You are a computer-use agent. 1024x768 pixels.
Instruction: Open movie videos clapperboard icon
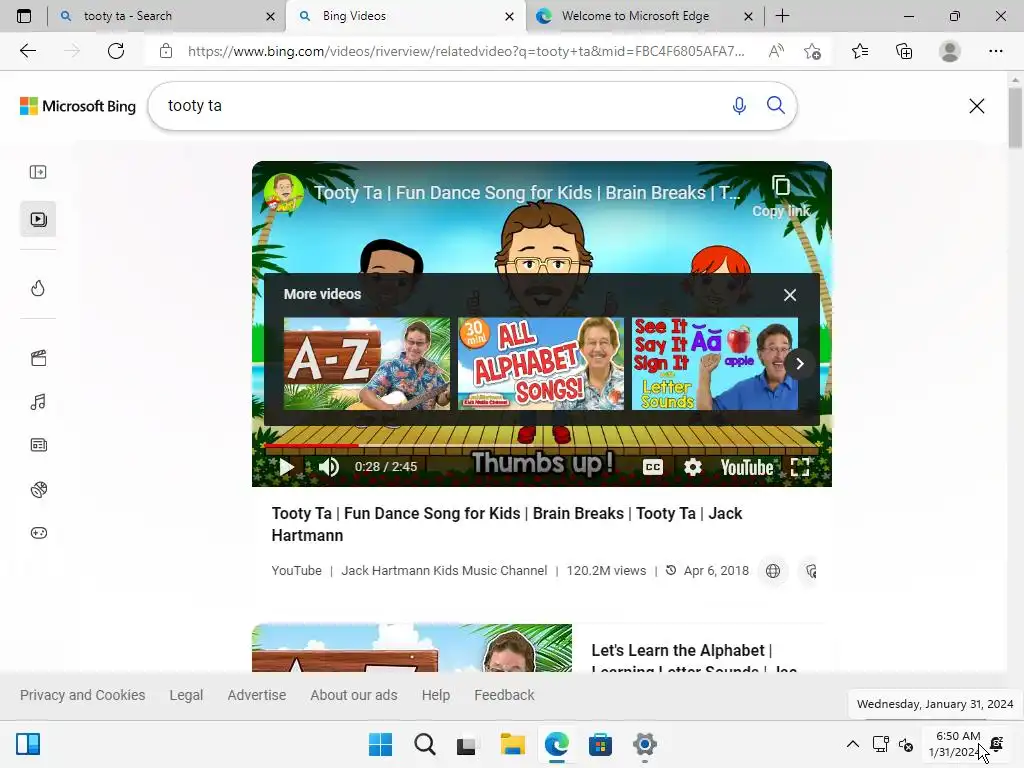[x=39, y=358]
